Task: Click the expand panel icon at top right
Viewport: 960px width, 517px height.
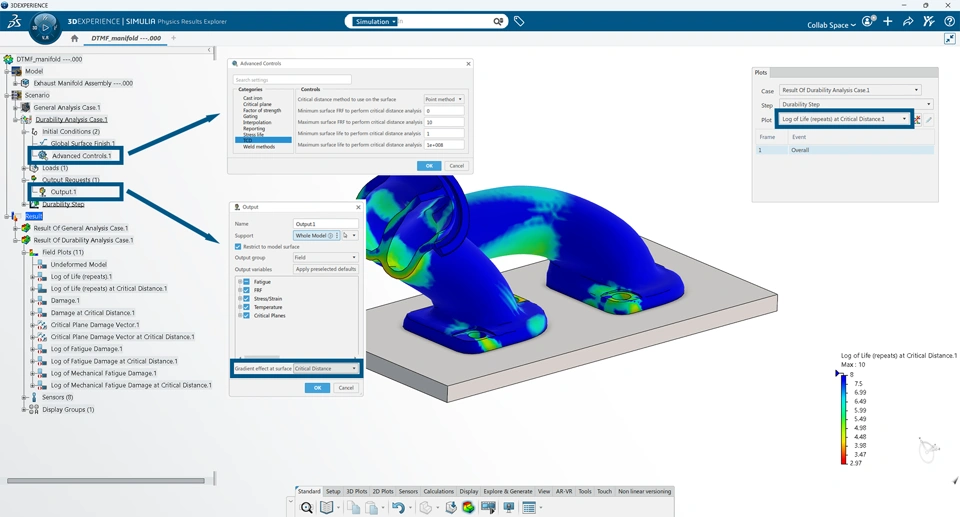Action: (950, 39)
